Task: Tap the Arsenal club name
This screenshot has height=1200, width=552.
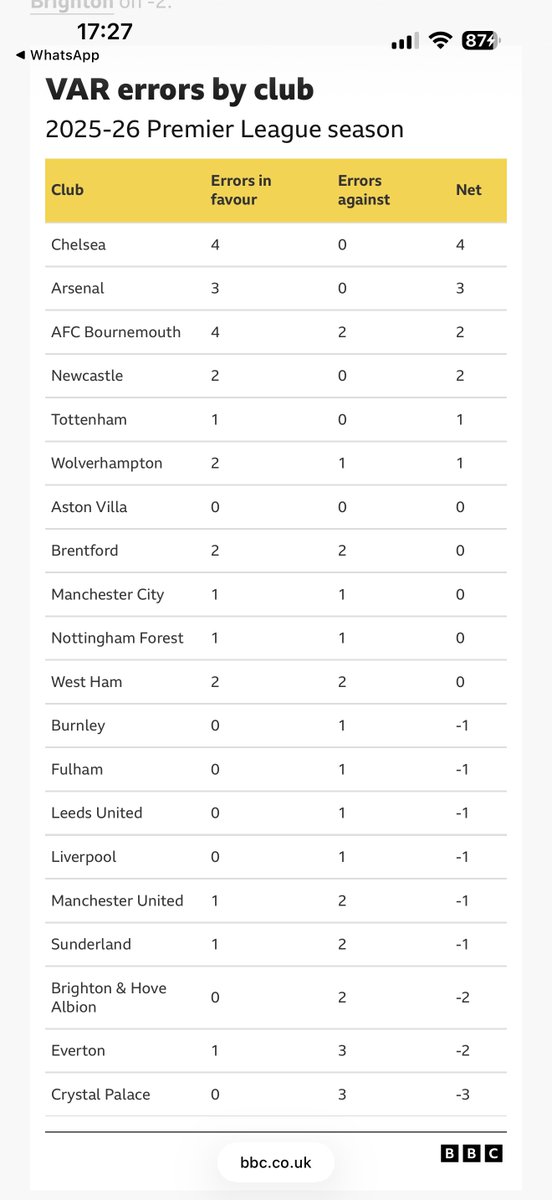Action: (x=78, y=288)
